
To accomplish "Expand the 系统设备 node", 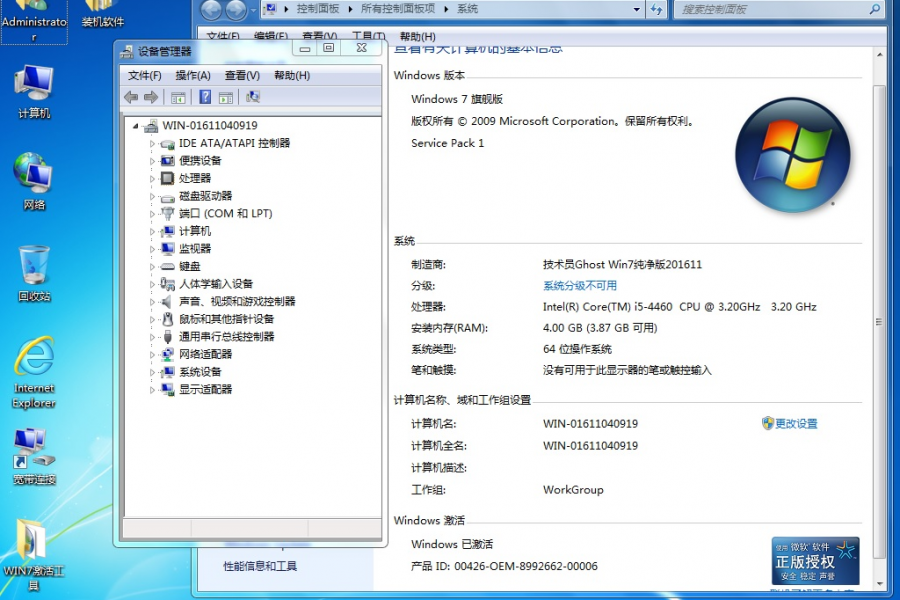I will tap(152, 373).
